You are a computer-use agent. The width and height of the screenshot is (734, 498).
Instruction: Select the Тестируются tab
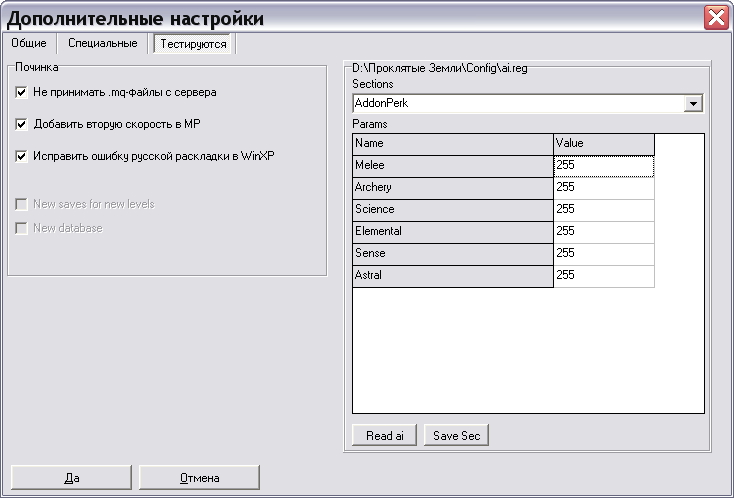(x=192, y=44)
